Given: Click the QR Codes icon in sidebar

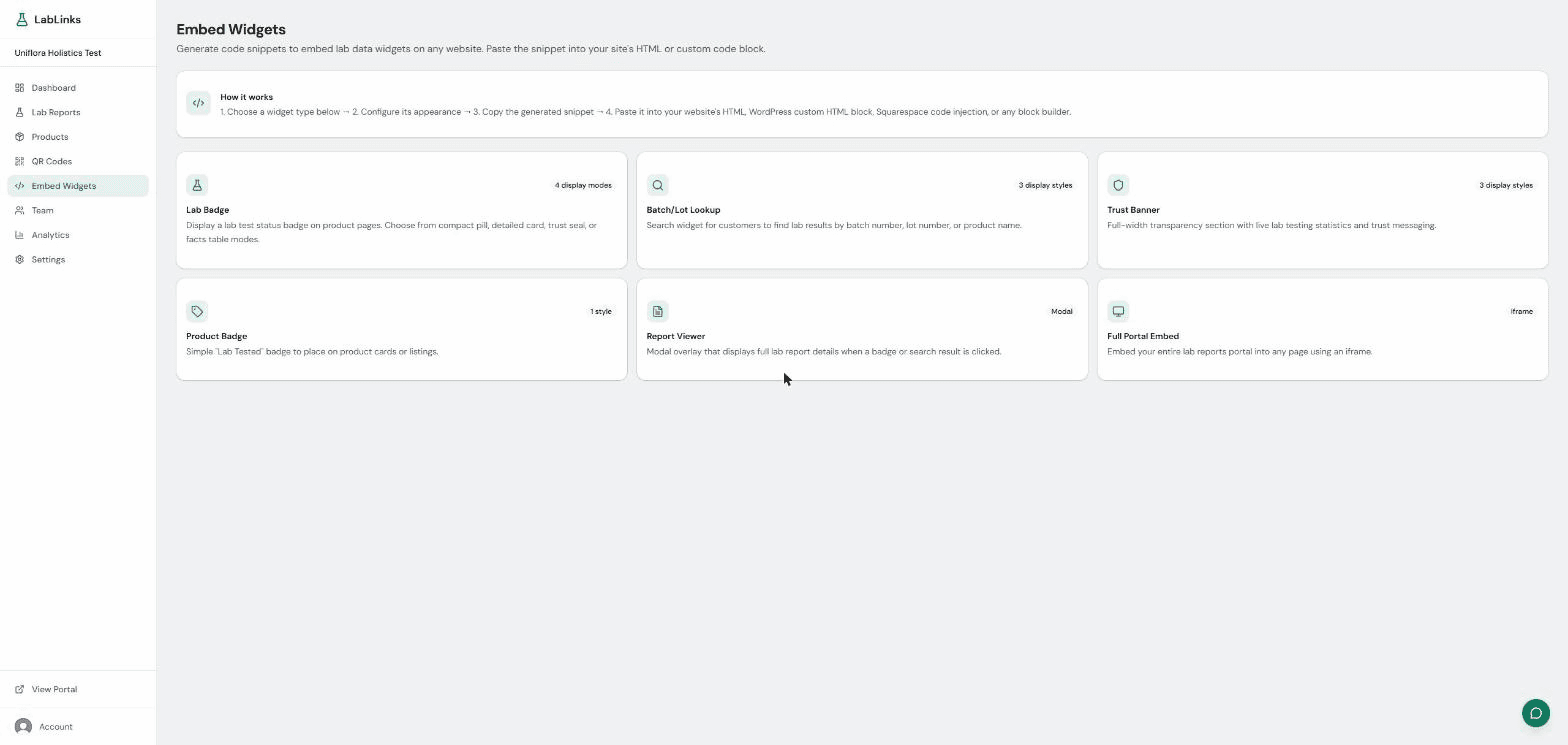Looking at the screenshot, I should coord(19,161).
